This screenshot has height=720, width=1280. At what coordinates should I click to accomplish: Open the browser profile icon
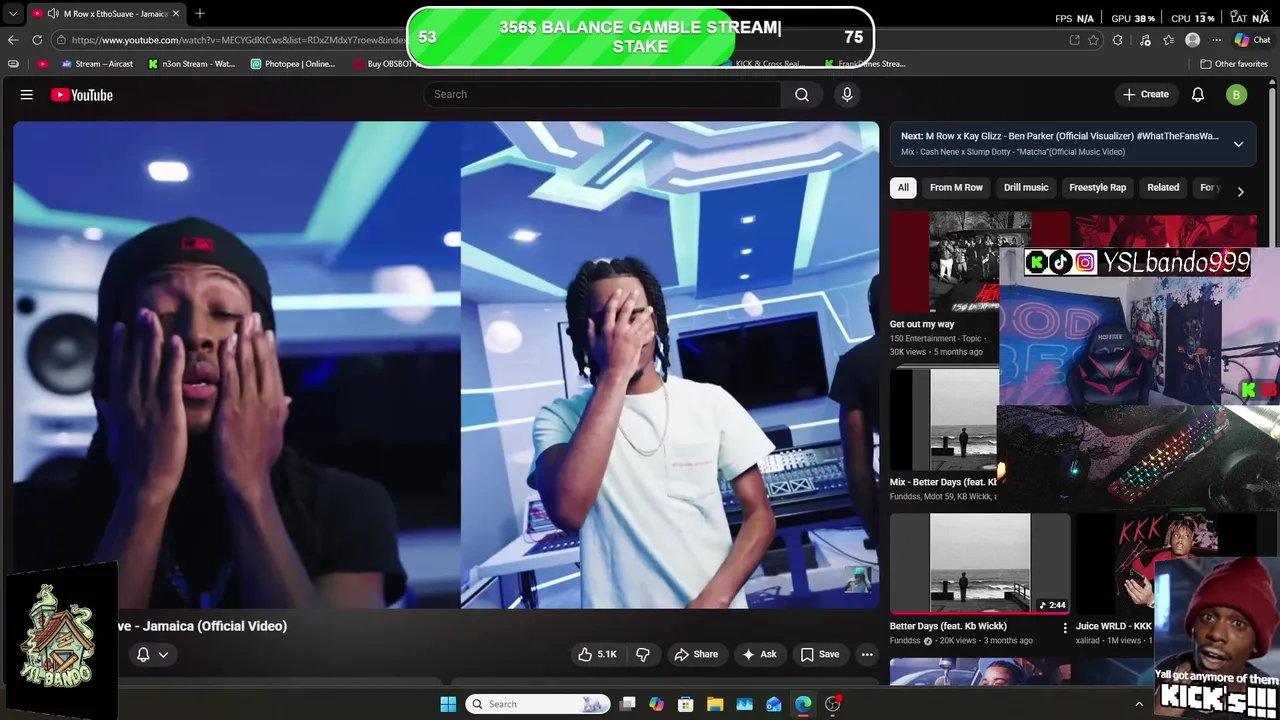(x=1192, y=40)
